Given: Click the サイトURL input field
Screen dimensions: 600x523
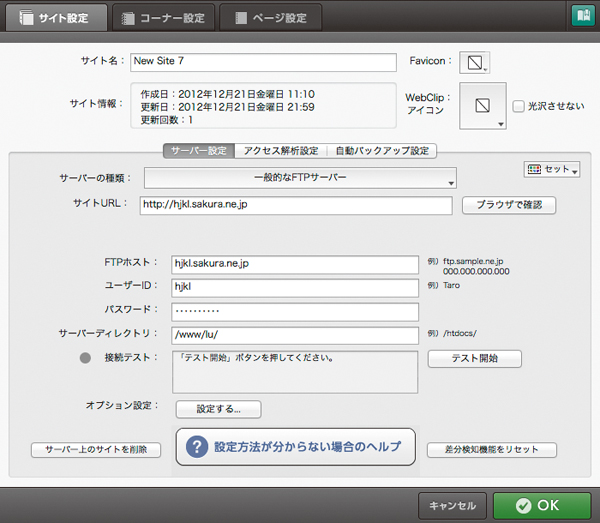Looking at the screenshot, I should [x=296, y=205].
